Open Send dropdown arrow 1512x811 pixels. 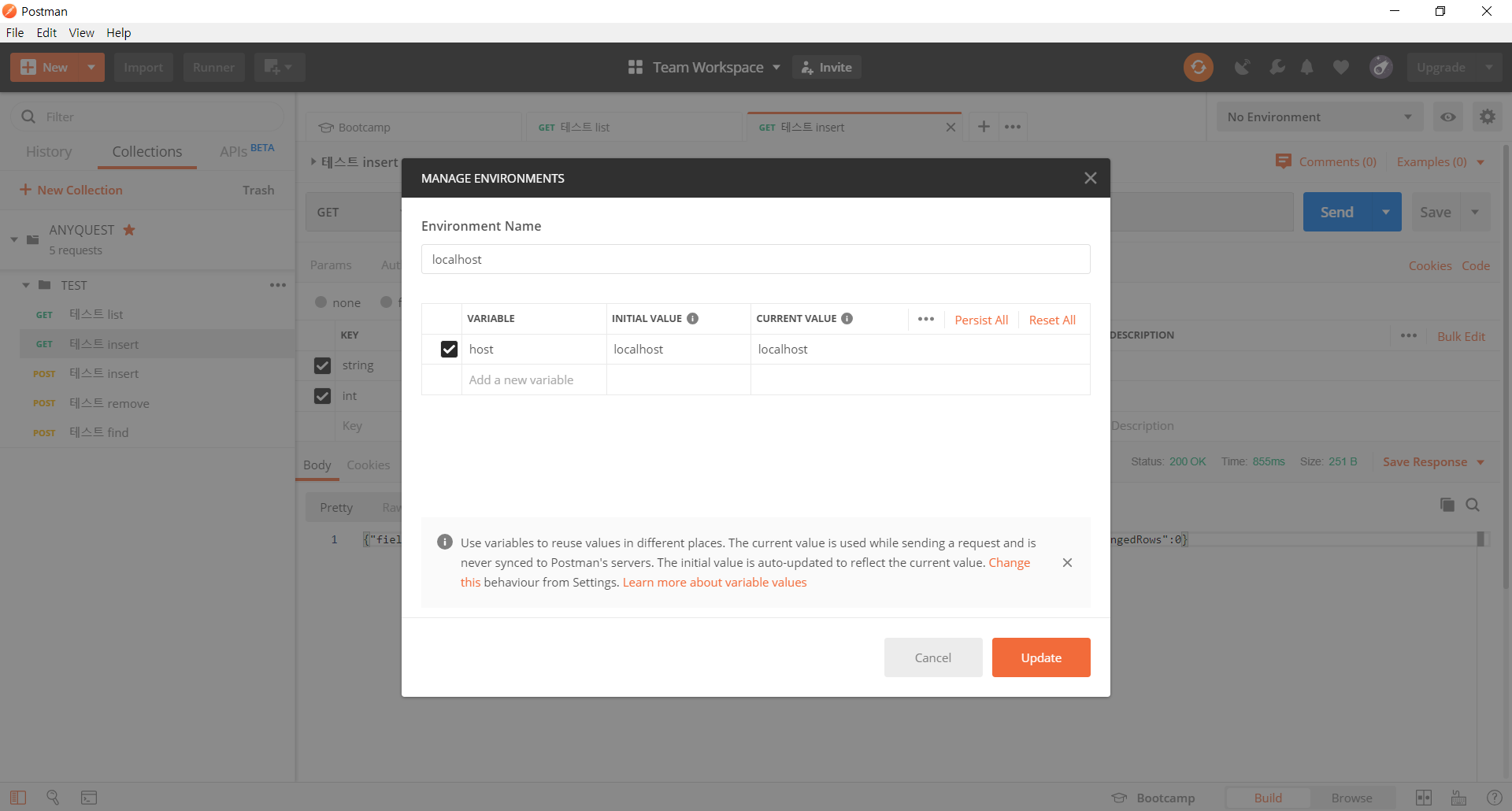click(1386, 212)
